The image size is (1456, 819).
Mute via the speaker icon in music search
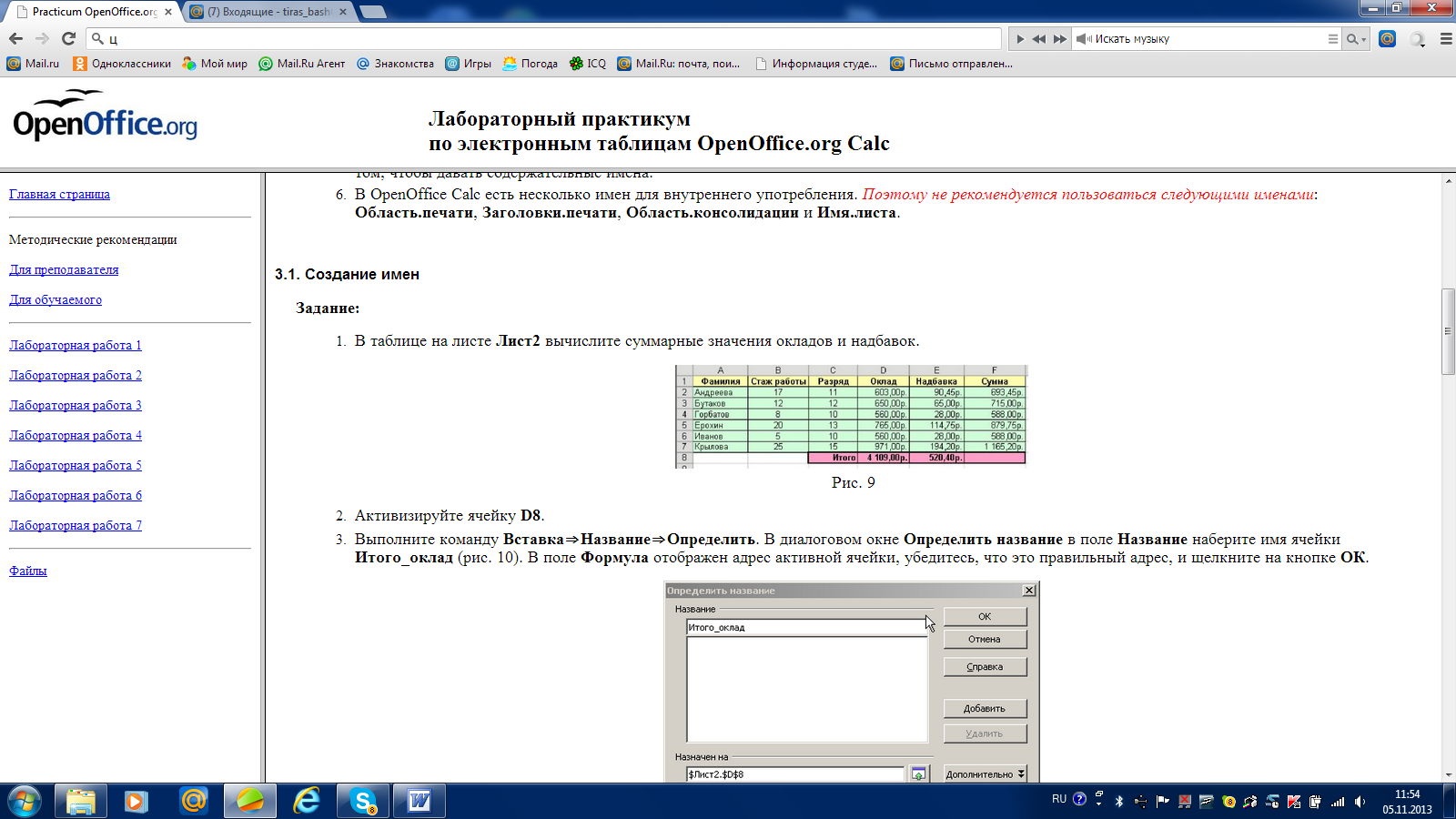[x=1084, y=39]
